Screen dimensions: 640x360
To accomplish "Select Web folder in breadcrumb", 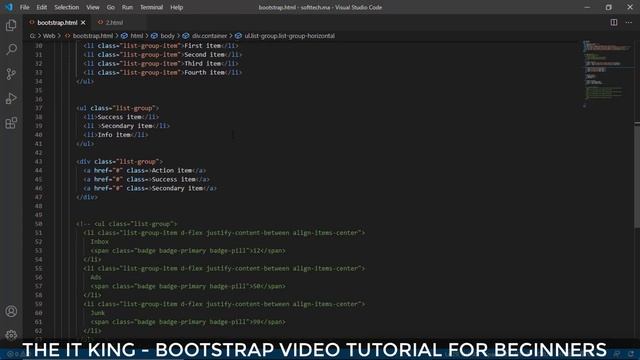I will (x=49, y=36).
